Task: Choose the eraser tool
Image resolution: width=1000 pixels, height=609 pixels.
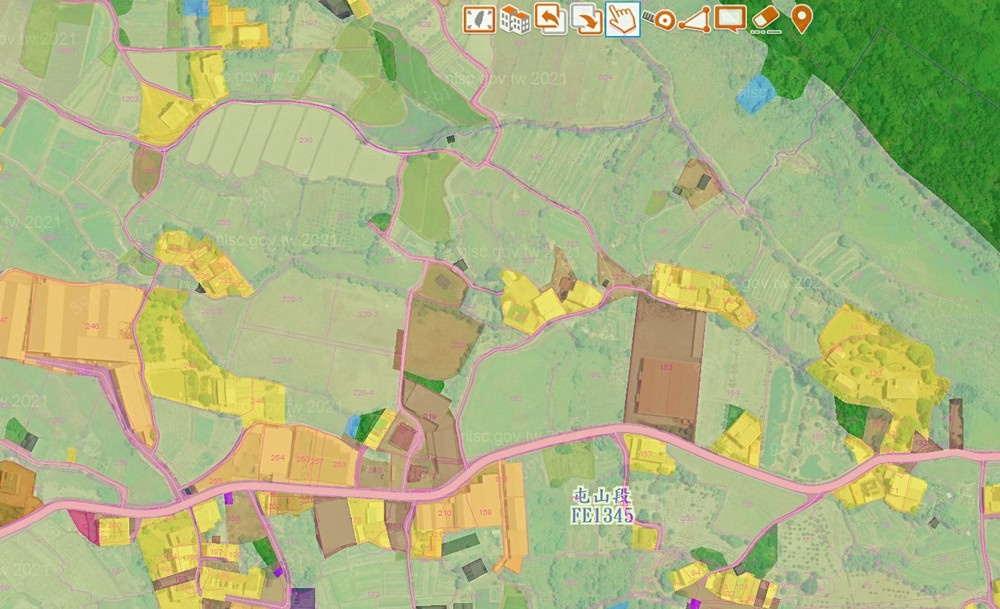Action: [x=765, y=18]
